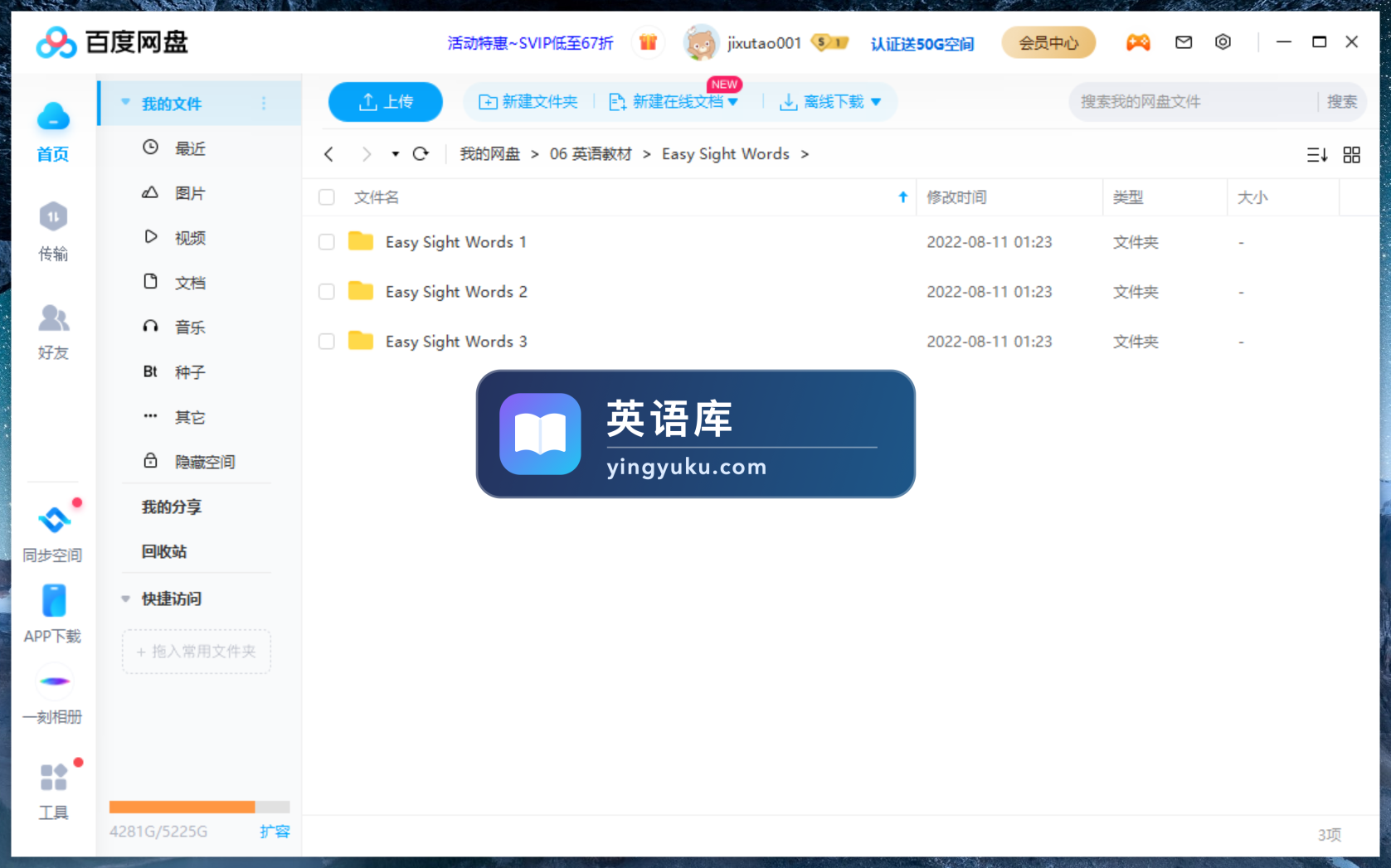Click the 拖入常用文件夹 drop box
The width and height of the screenshot is (1391, 868).
point(197,652)
